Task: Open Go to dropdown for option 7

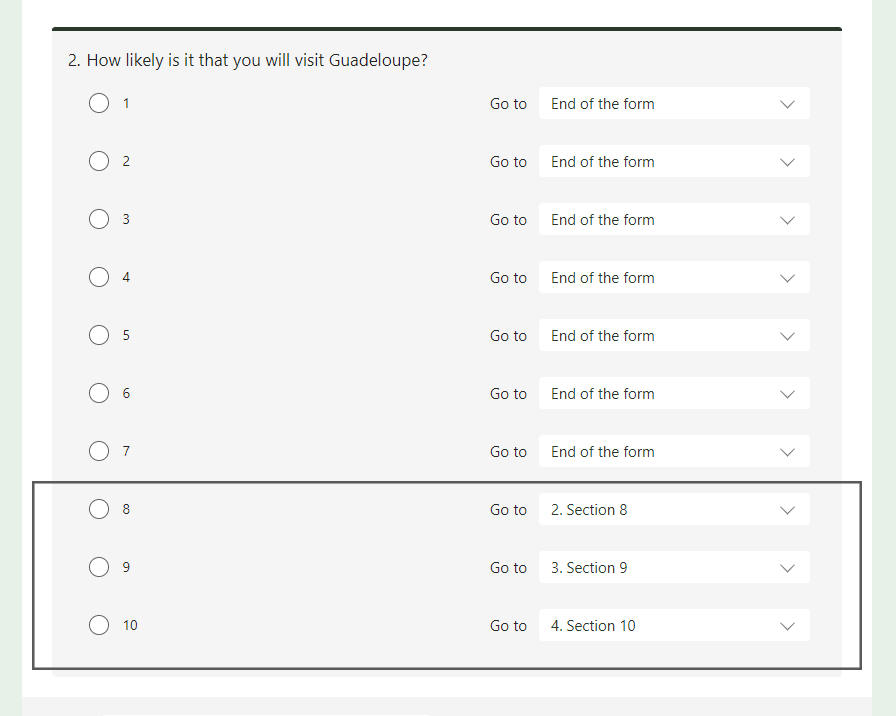Action: [x=673, y=451]
